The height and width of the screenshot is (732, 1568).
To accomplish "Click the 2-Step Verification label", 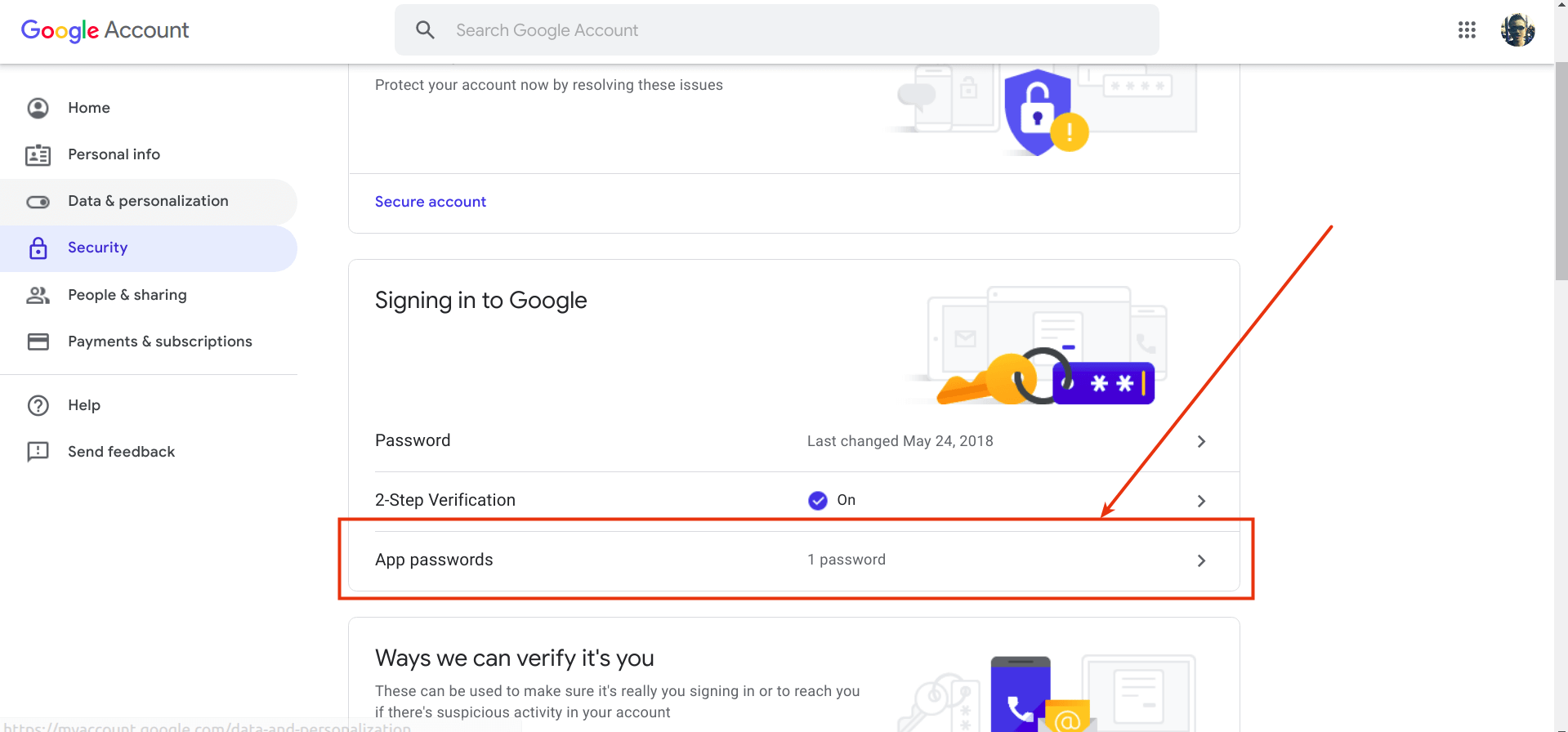I will click(x=445, y=500).
